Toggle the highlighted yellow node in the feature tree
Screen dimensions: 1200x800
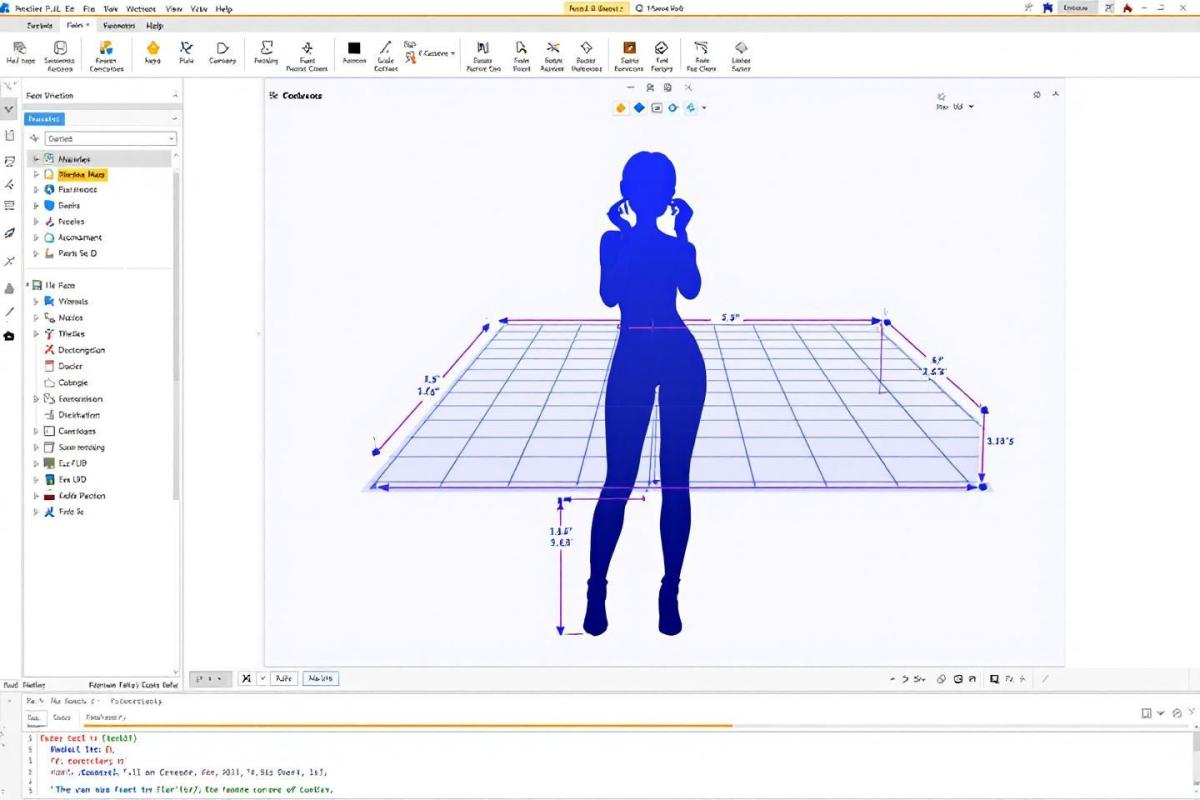pyautogui.click(x=82, y=174)
